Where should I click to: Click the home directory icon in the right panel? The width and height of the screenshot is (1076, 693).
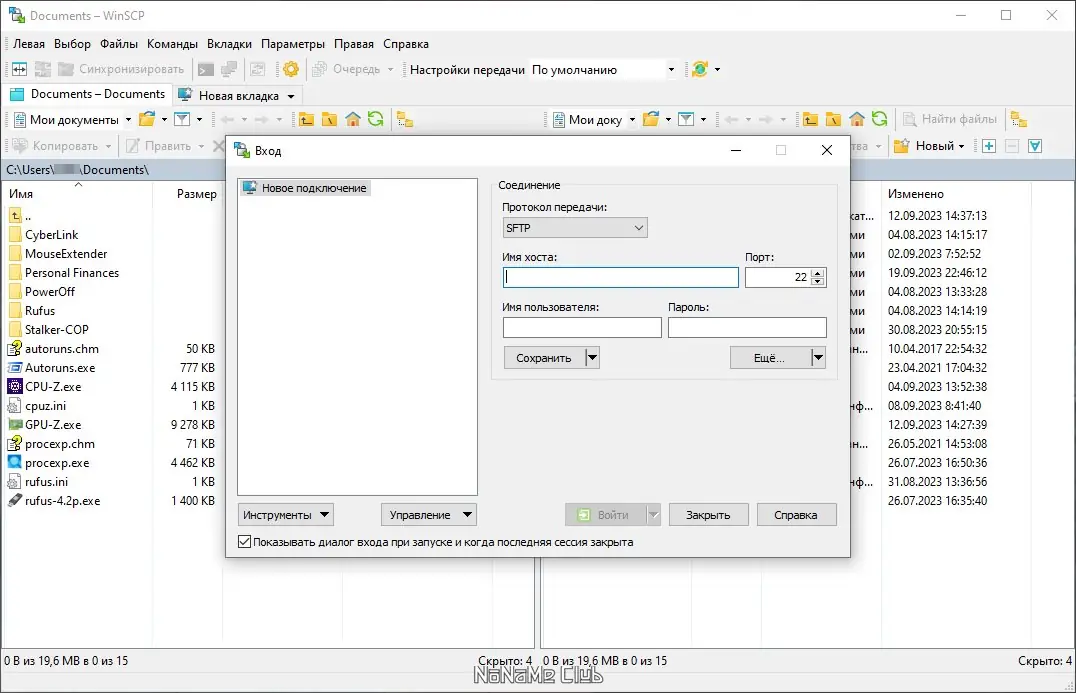(856, 119)
